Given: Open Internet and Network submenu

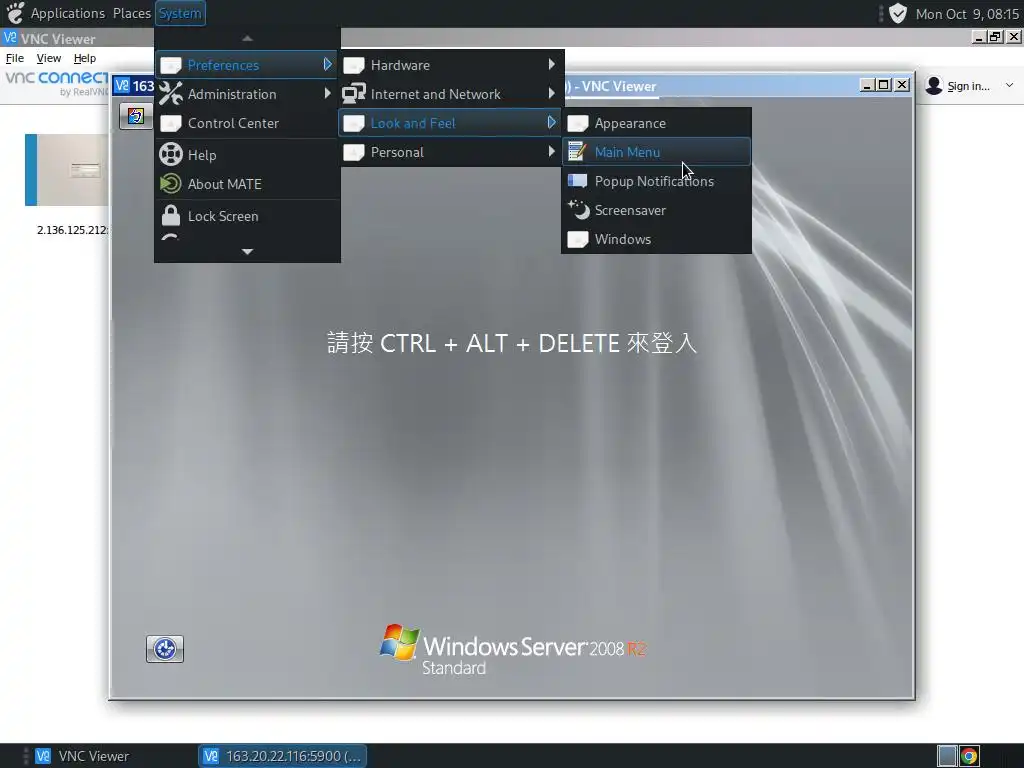Looking at the screenshot, I should coord(451,94).
